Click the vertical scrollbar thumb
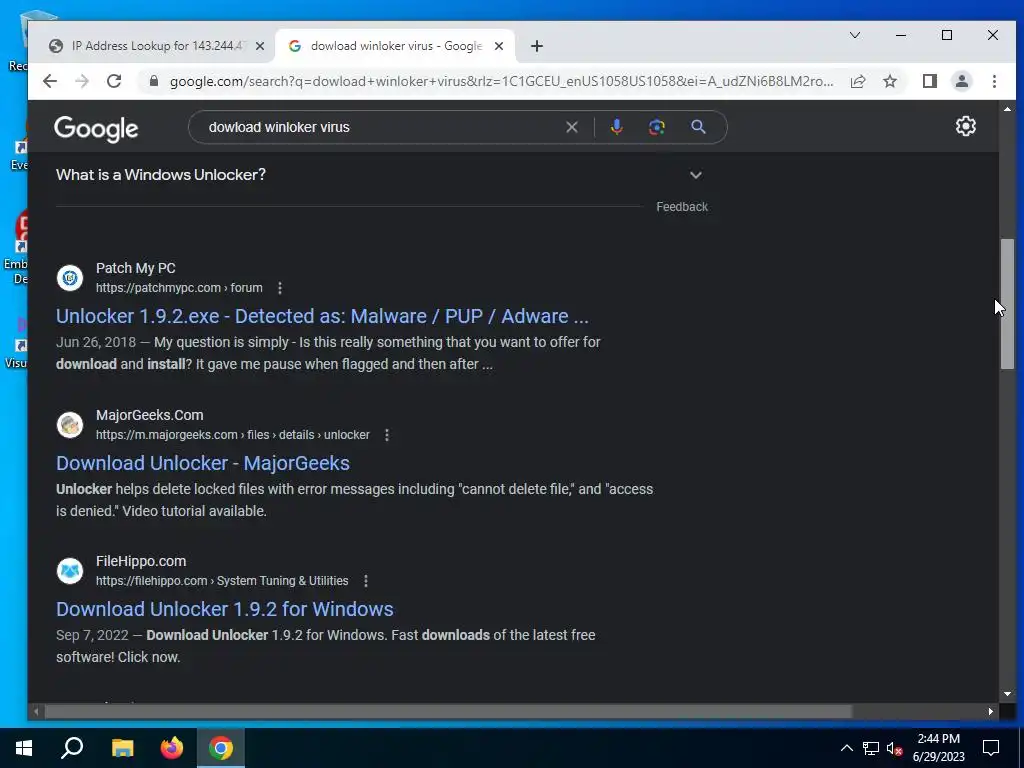The image size is (1024, 768). coord(1007,304)
